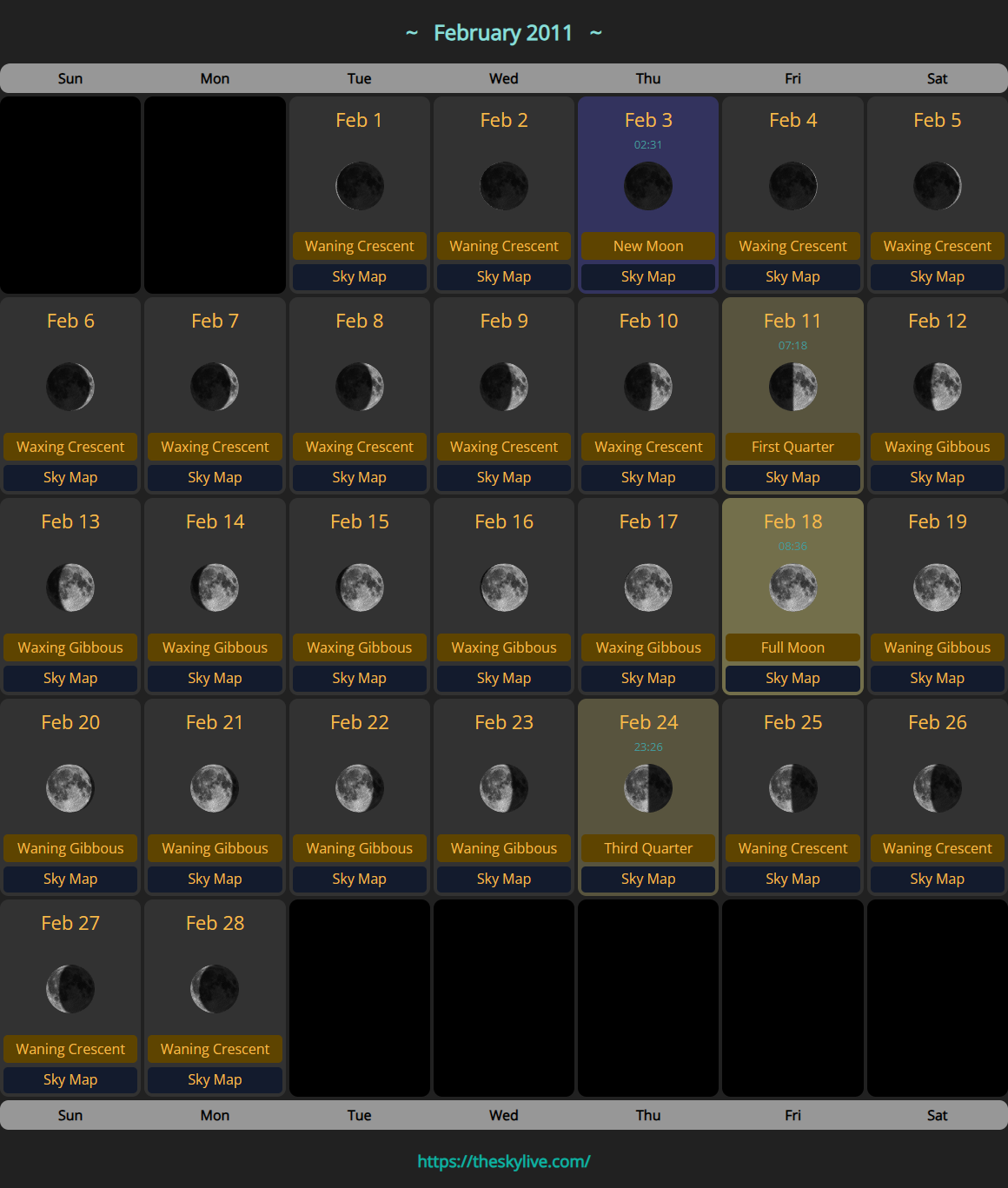Open the Sky Map for Feb 27
Screen dimensions: 1008x1188
70,1079
